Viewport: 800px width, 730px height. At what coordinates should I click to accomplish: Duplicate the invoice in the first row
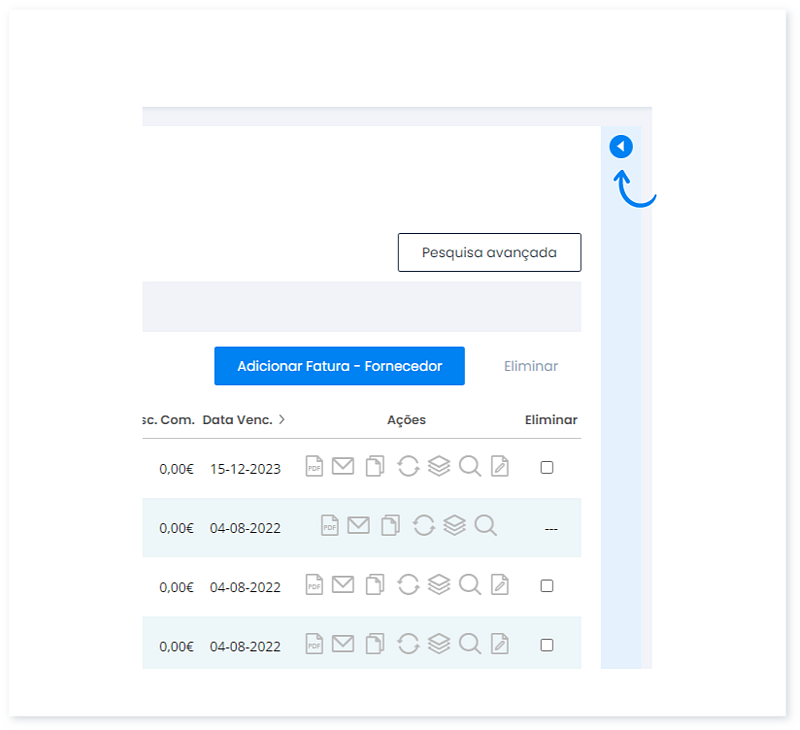375,467
